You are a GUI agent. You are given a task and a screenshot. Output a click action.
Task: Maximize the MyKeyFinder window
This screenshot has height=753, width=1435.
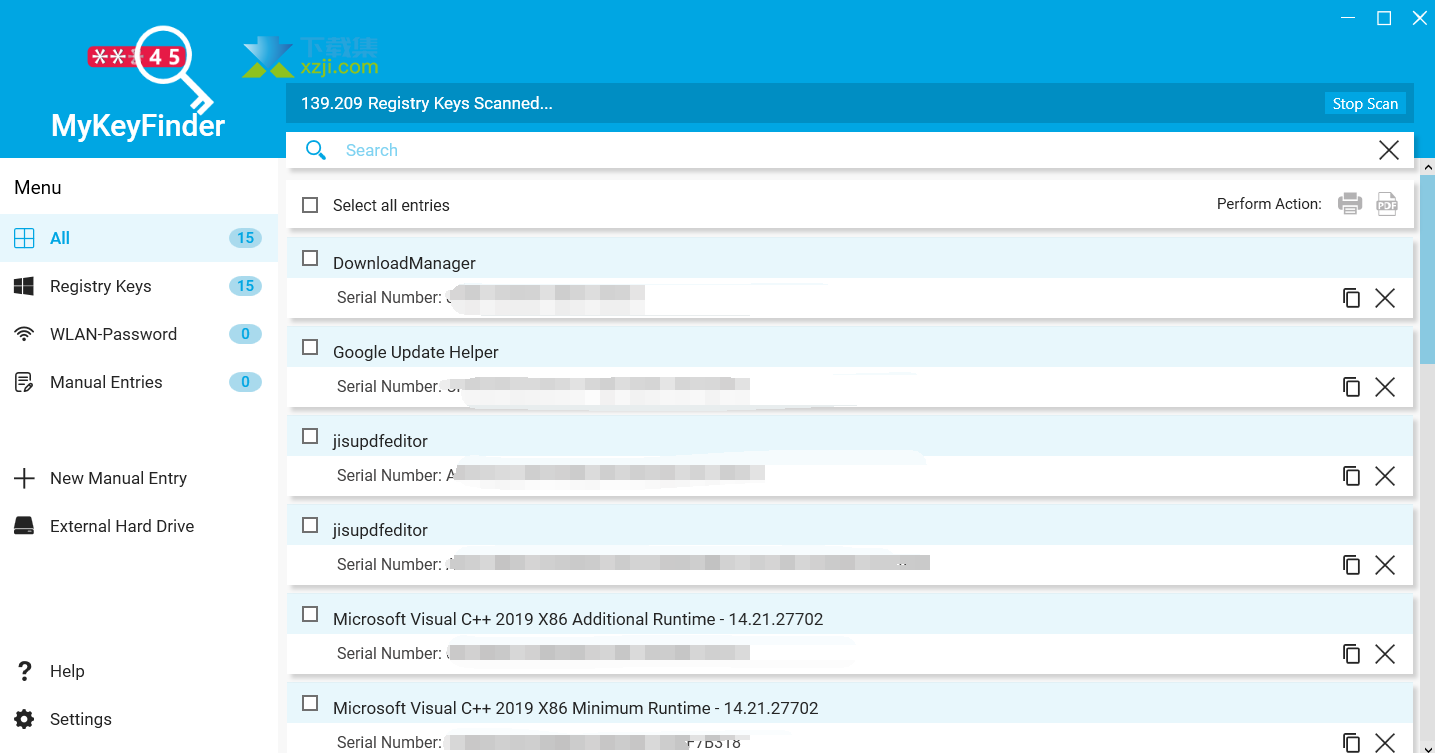pyautogui.click(x=1384, y=18)
